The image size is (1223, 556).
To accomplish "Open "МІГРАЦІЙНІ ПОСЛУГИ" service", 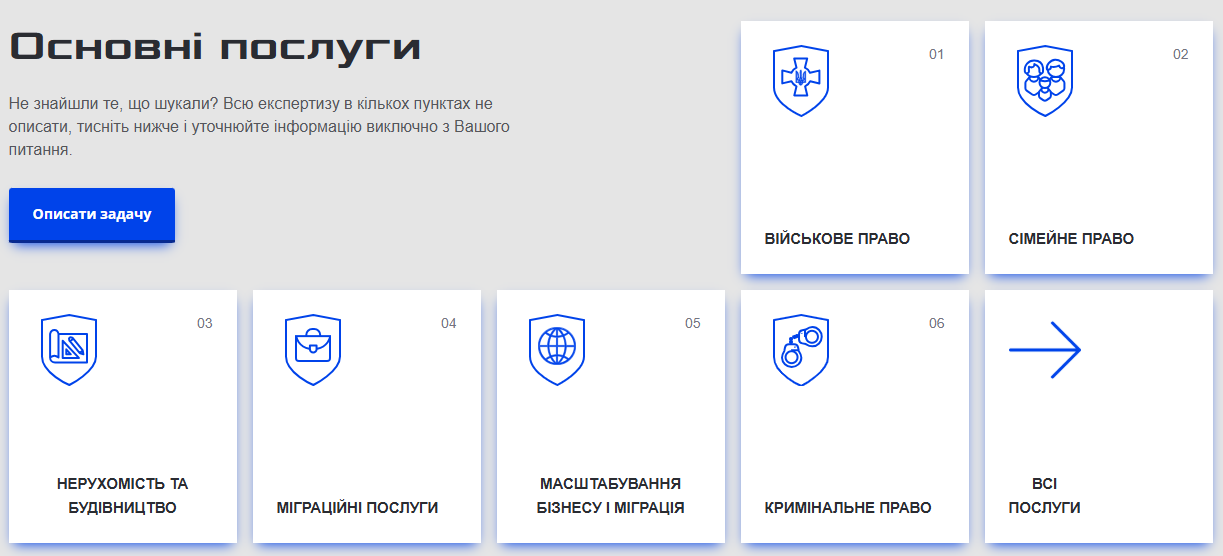I will click(357, 508).
